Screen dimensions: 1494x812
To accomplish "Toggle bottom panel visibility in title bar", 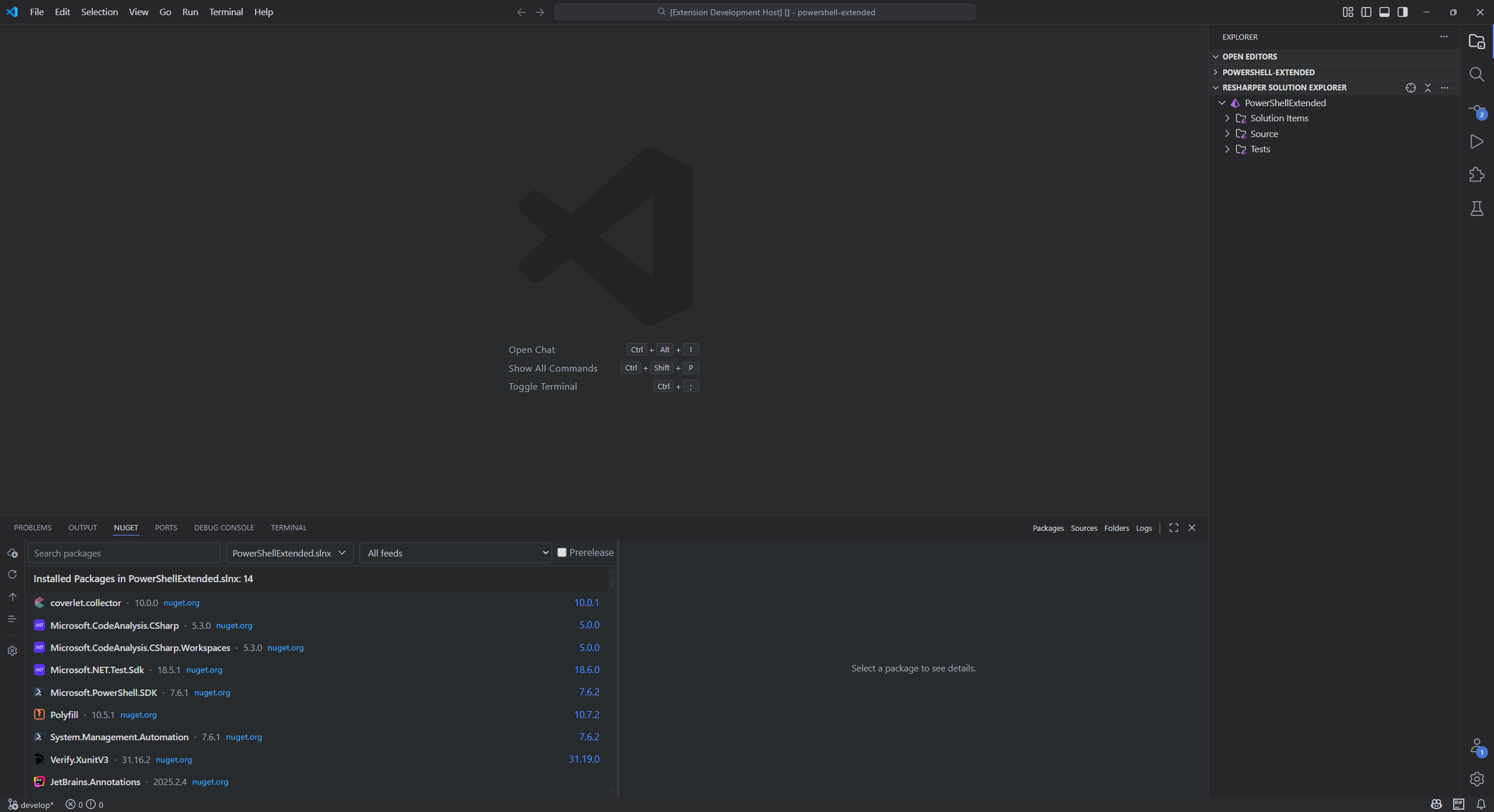I will point(1384,12).
